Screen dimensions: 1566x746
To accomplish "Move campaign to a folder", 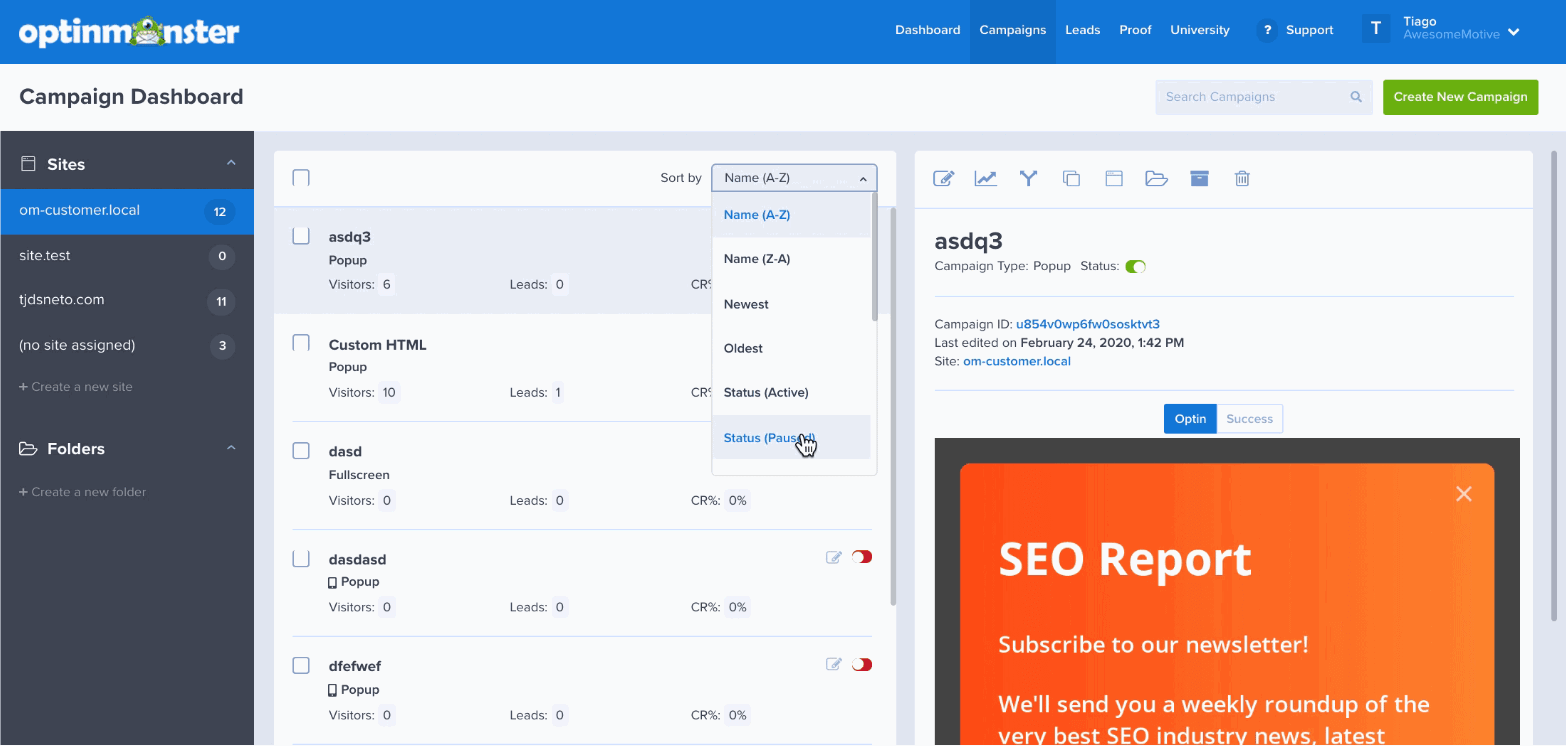I will coord(1157,178).
